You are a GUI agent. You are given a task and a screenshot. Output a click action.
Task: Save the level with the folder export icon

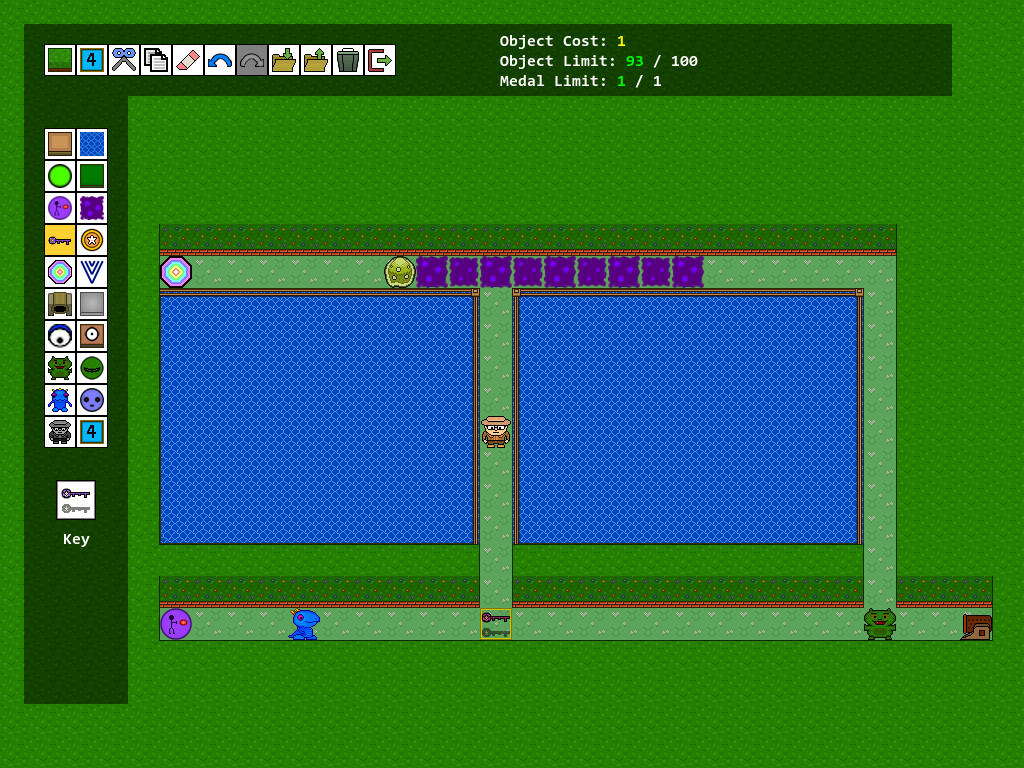(316, 59)
